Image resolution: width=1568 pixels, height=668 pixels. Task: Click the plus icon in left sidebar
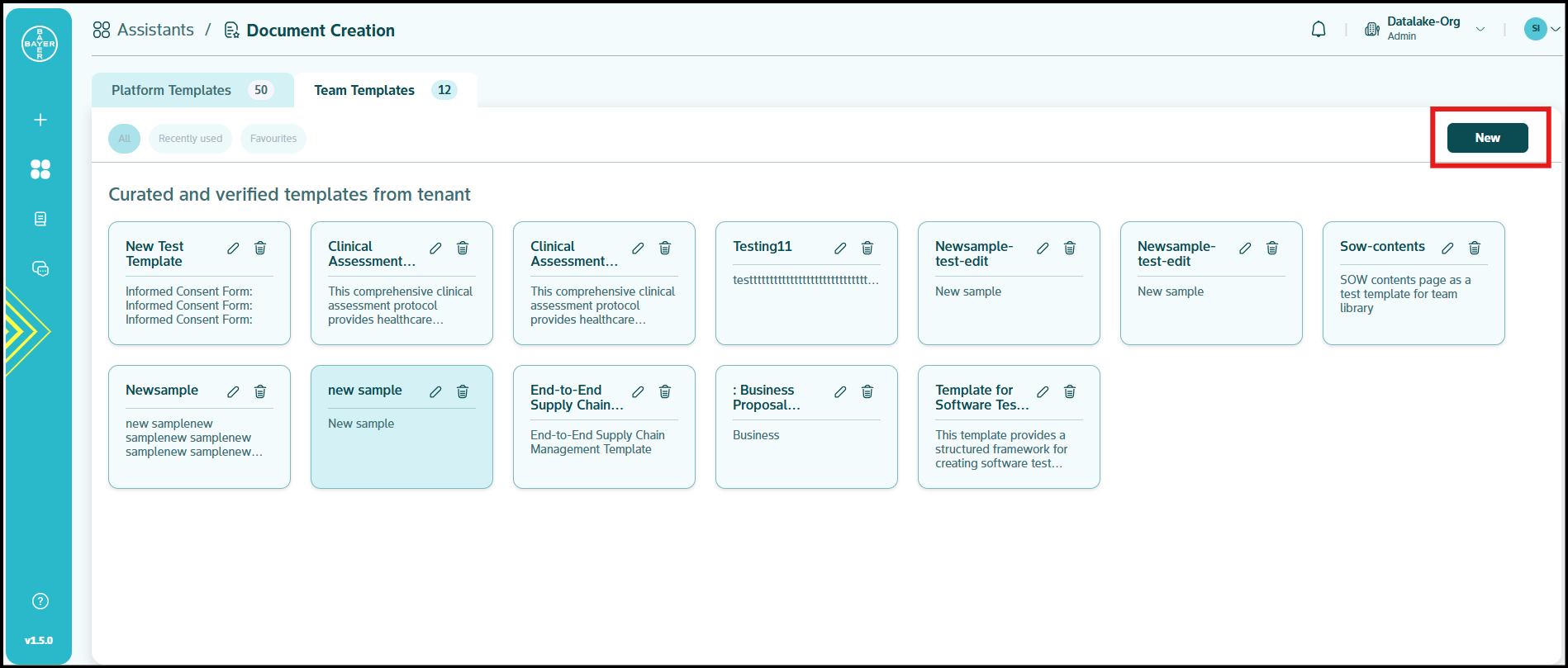click(40, 120)
